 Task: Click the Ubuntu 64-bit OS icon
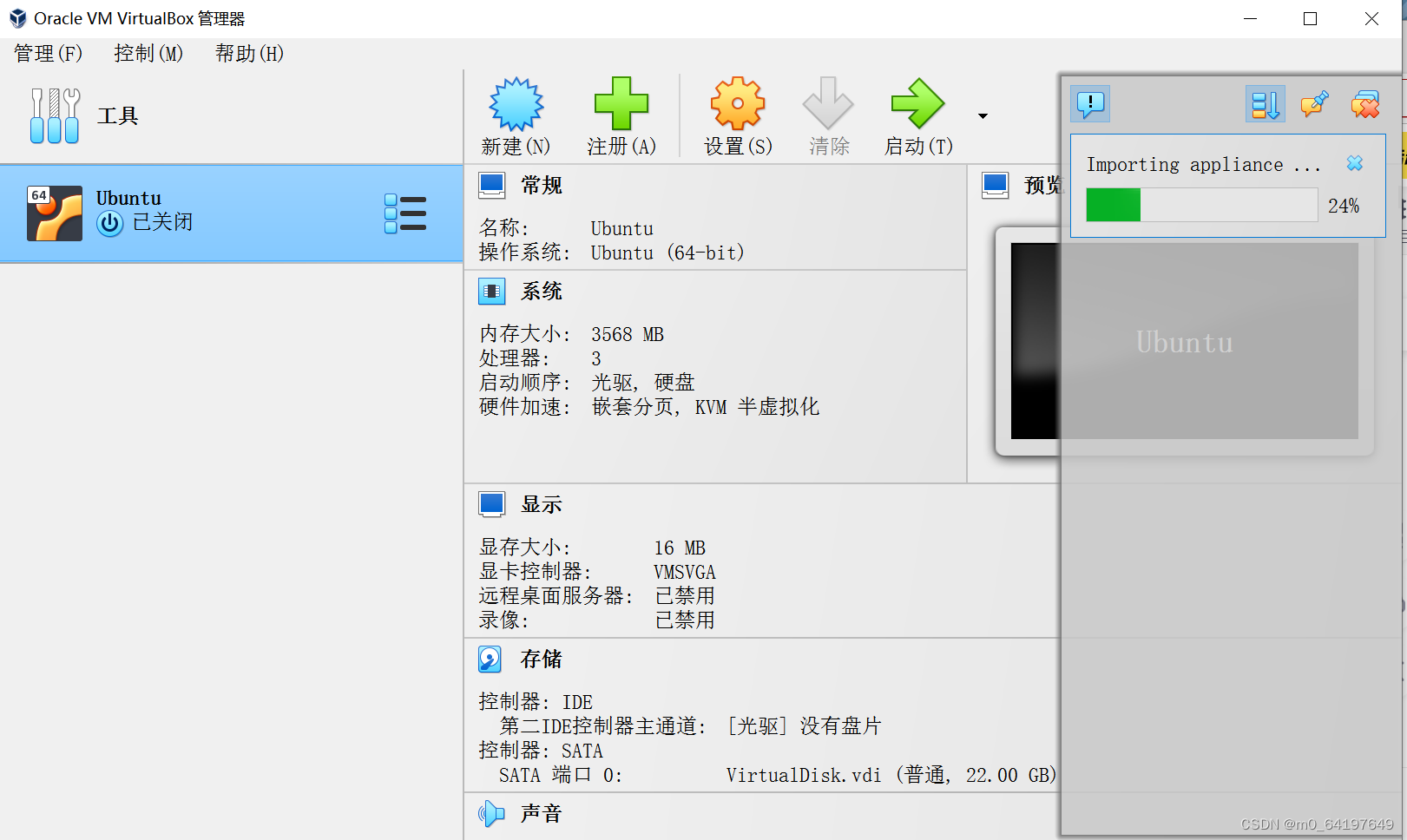coord(54,213)
